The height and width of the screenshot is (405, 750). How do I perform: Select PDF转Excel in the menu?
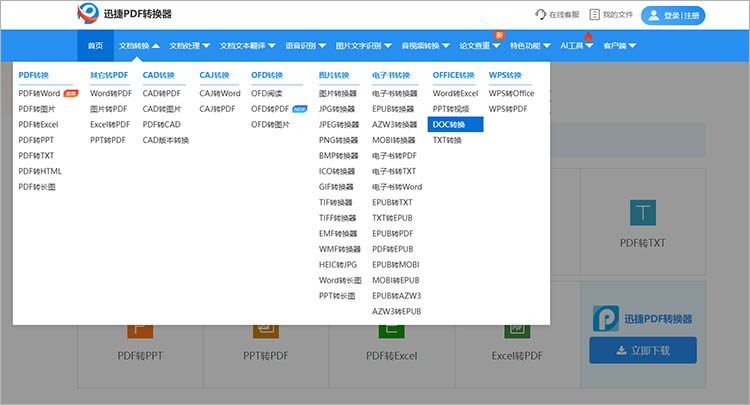click(x=38, y=124)
